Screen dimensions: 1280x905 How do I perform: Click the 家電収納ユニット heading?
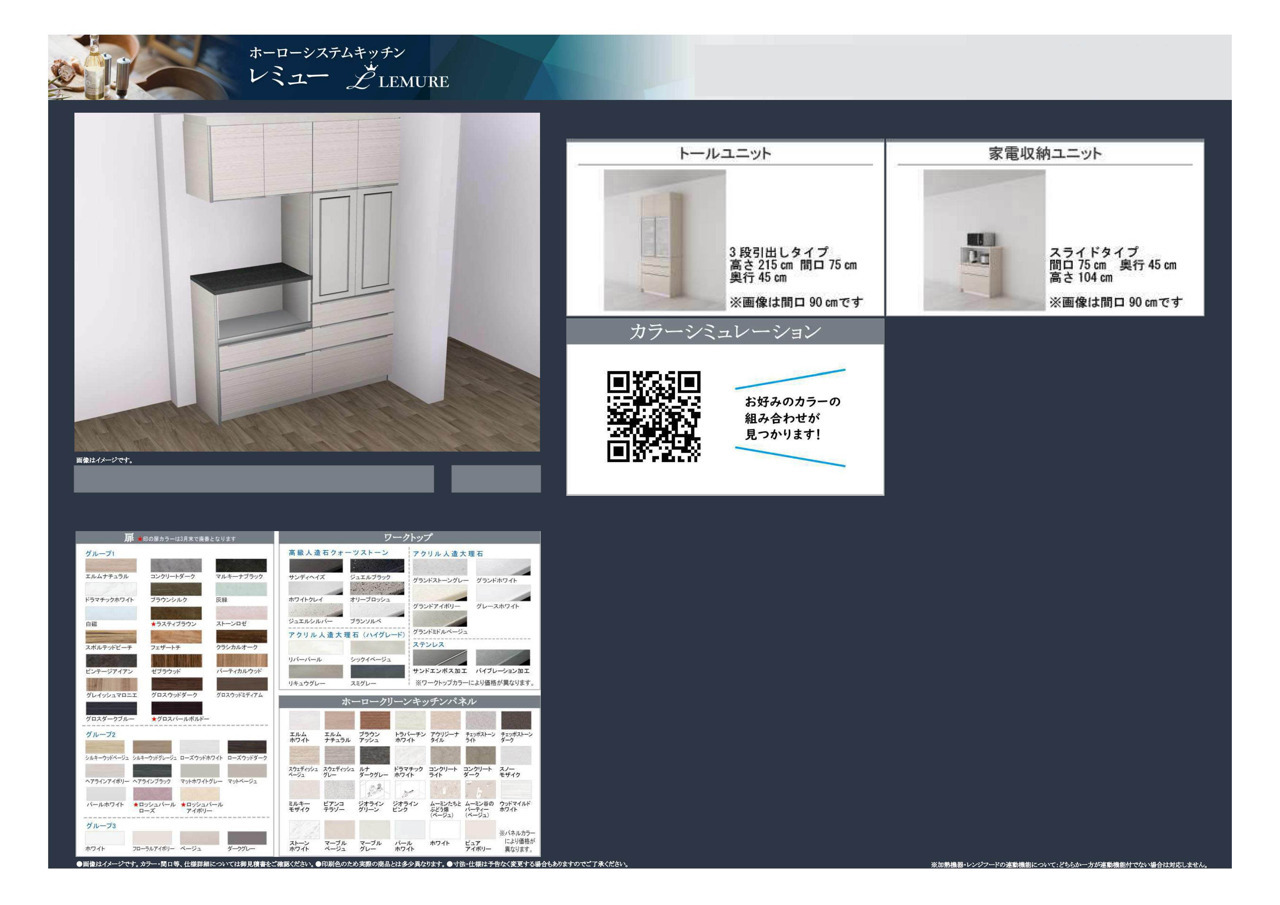(x=1044, y=153)
